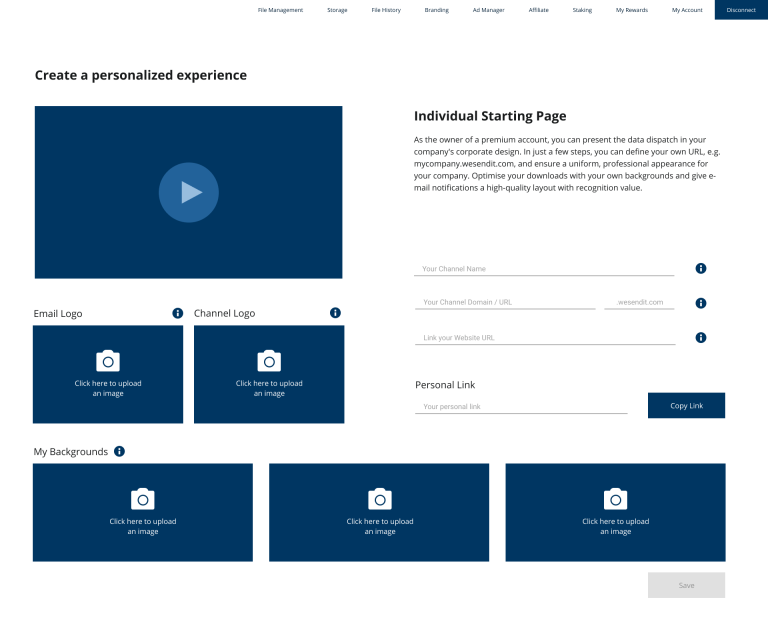This screenshot has height=624, width=768.
Task: Click camera icon in third background tile
Action: click(615, 499)
